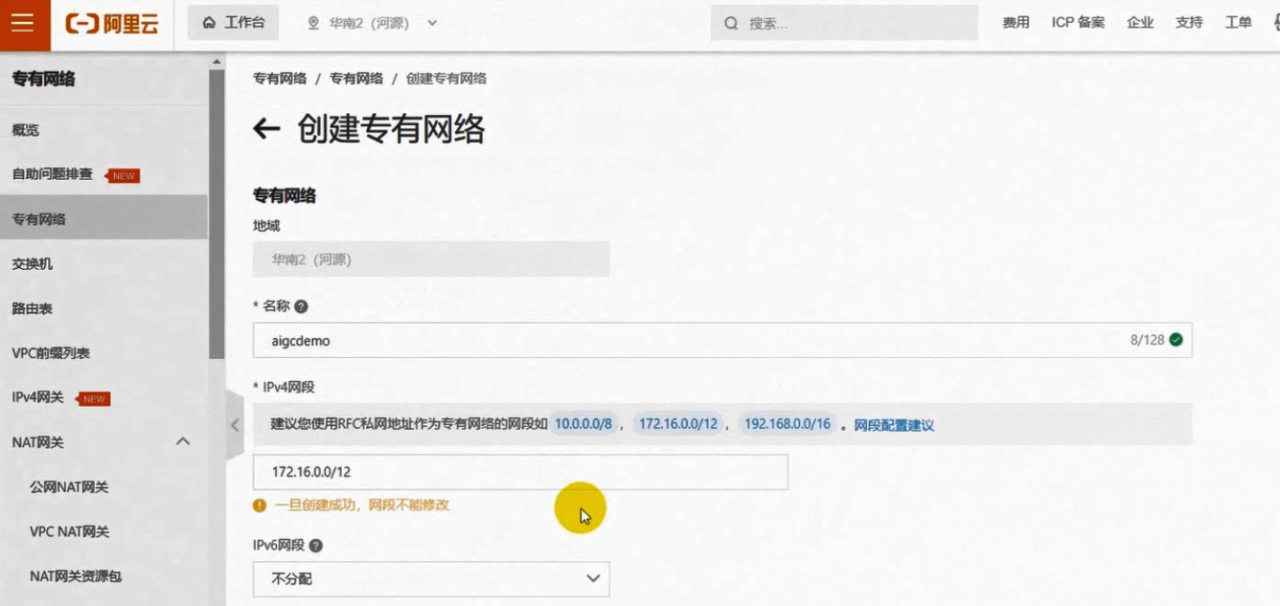Click the help icon next to IPv6网段

[316, 546]
